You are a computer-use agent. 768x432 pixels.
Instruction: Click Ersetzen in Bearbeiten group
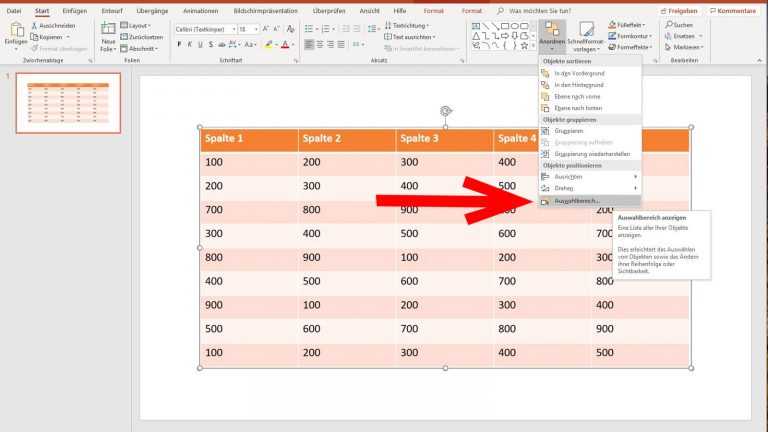click(684, 36)
